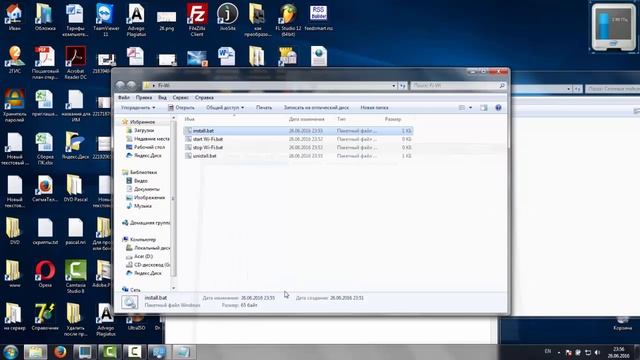Screen dimensions: 640x360
Task: Open the Opera desktop icon
Action: [45, 274]
